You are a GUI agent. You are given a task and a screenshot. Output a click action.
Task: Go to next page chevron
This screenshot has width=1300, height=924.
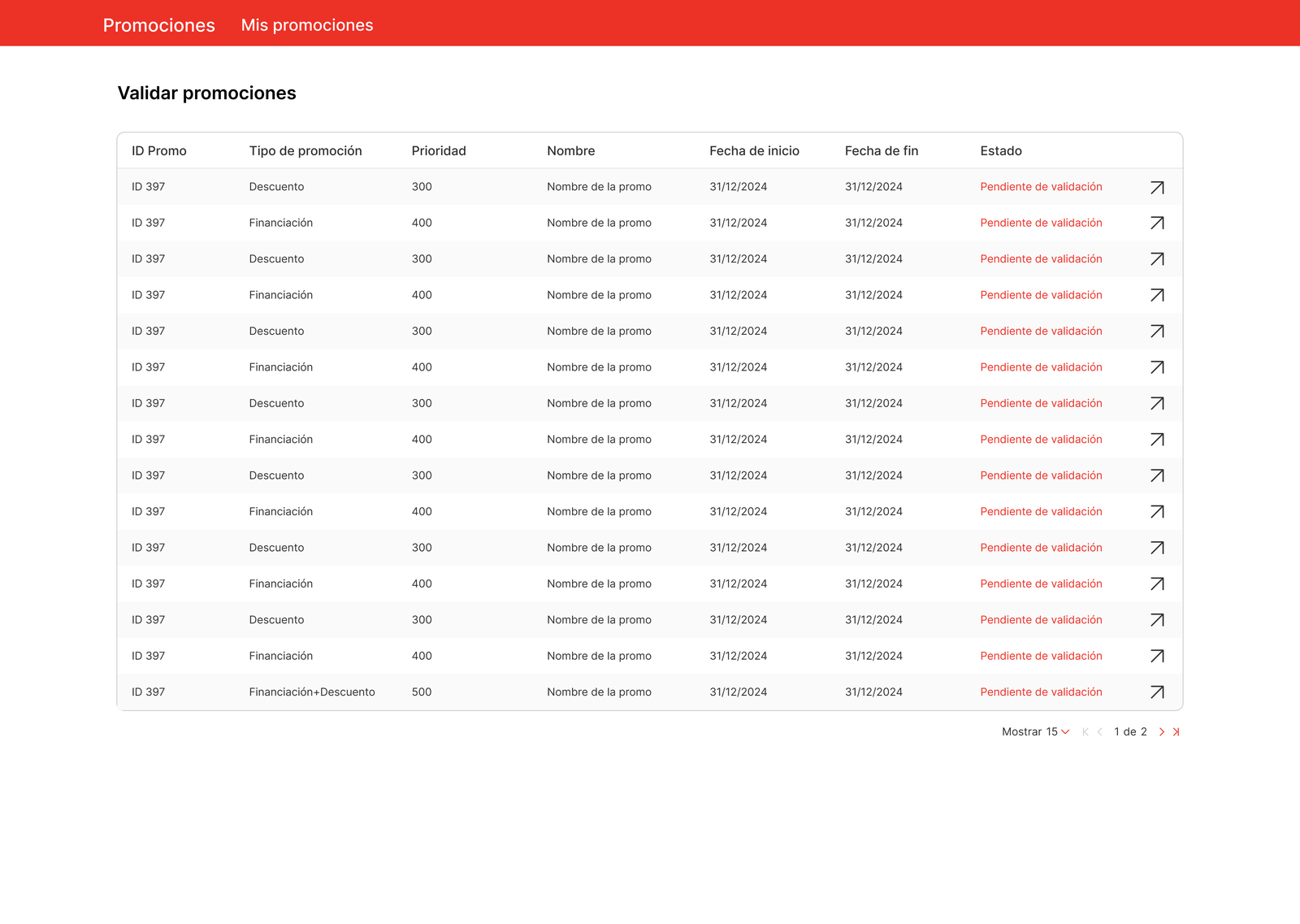1161,732
